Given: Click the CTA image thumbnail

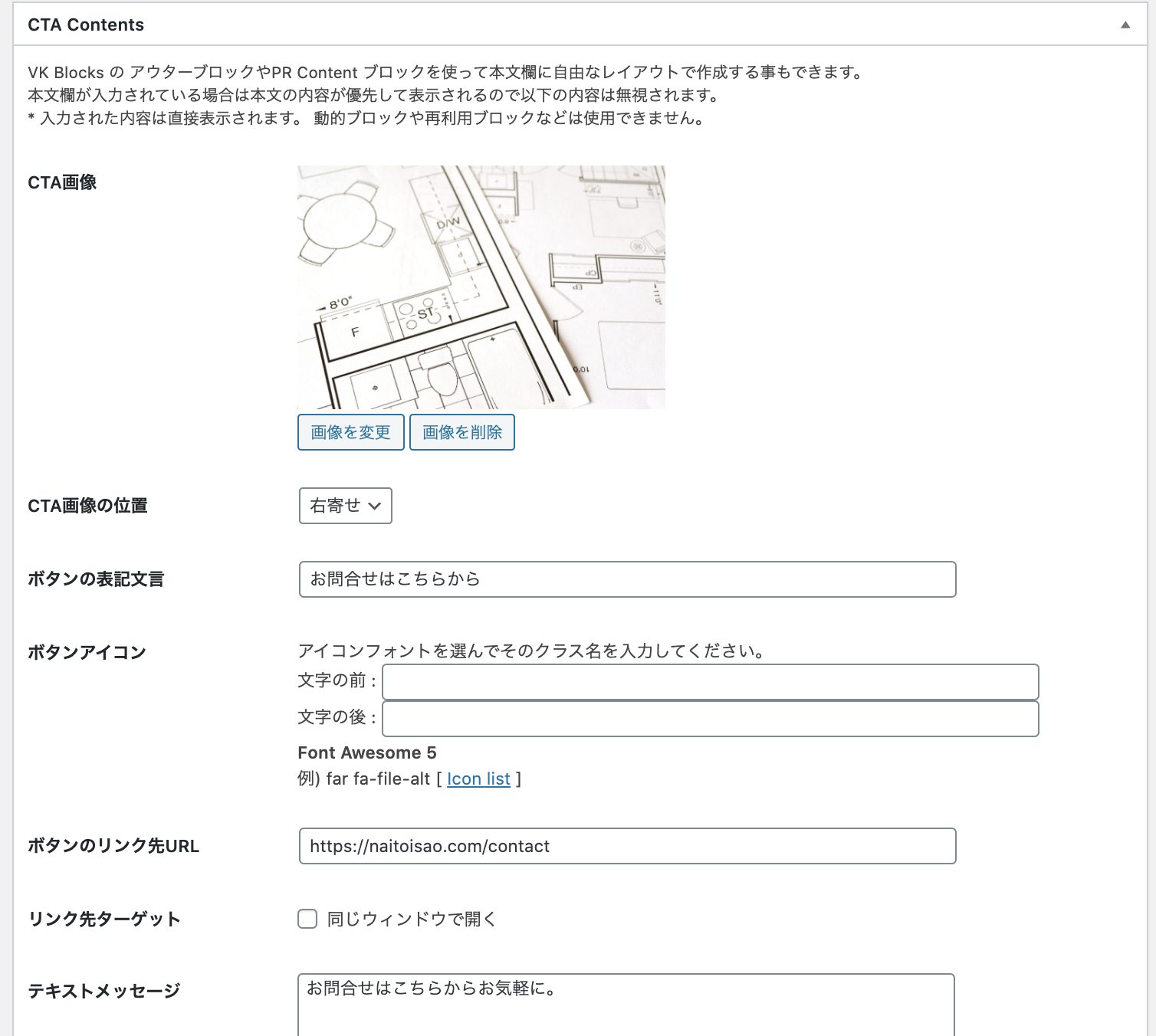Looking at the screenshot, I should tap(481, 287).
